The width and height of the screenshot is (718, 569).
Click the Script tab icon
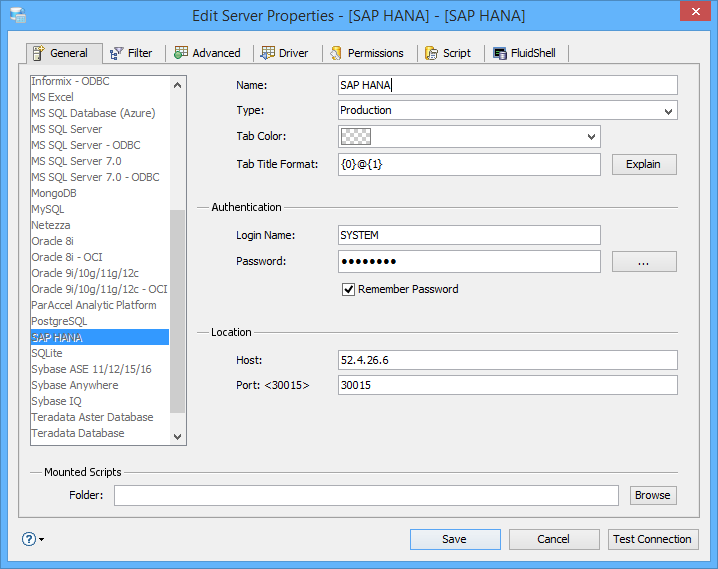(431, 53)
